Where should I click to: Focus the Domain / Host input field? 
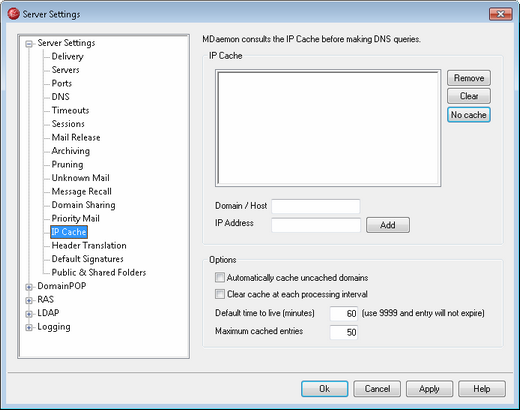coord(316,206)
